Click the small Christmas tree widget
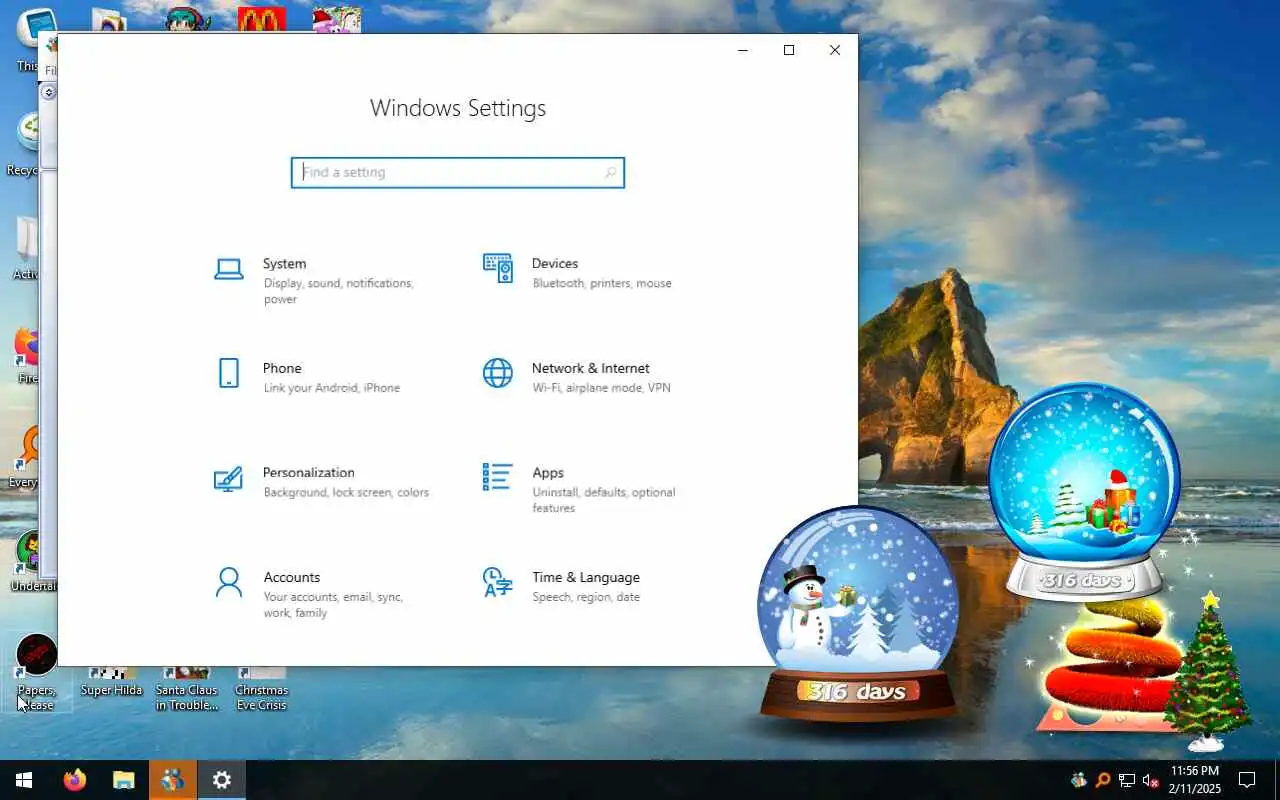This screenshot has width=1280, height=800. point(1210,672)
